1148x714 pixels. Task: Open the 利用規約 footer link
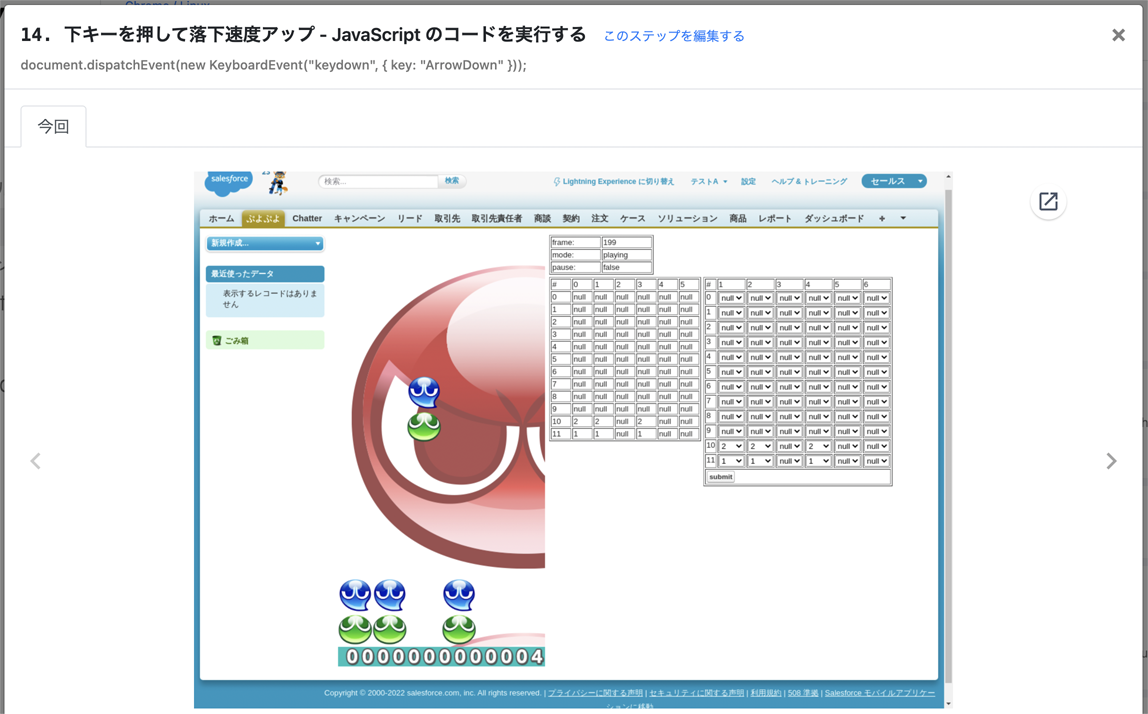[766, 693]
